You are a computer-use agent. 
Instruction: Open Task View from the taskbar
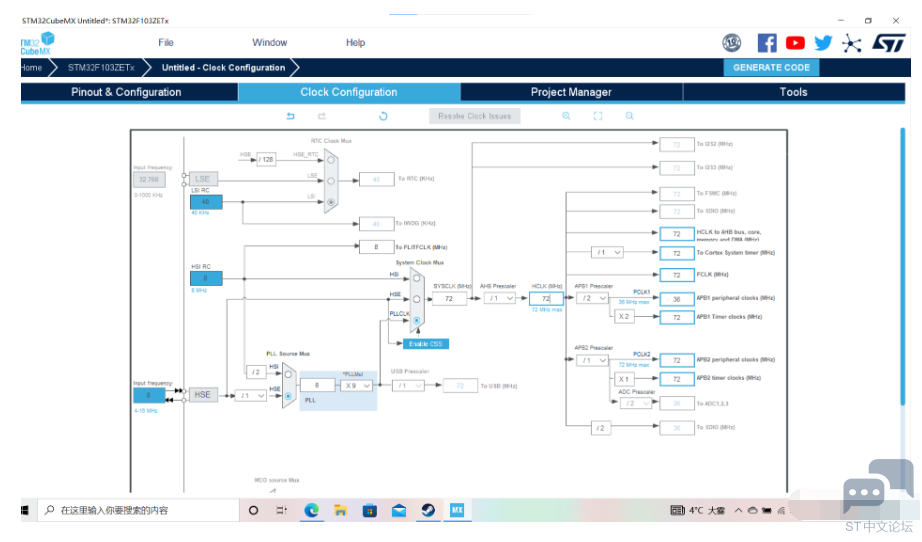(282, 510)
